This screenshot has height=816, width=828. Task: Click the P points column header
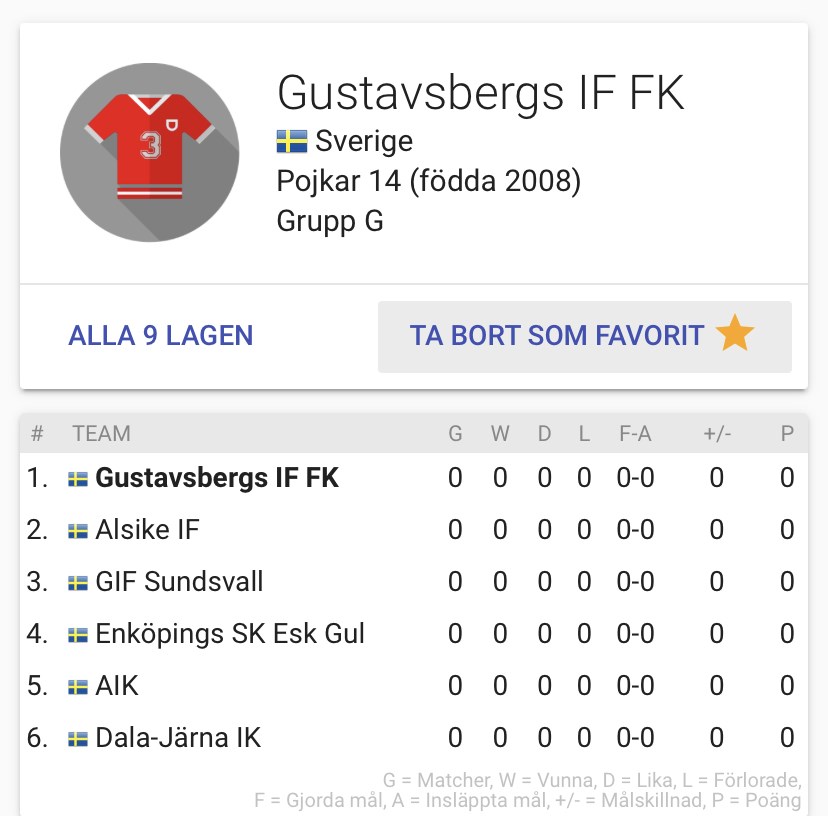[787, 434]
